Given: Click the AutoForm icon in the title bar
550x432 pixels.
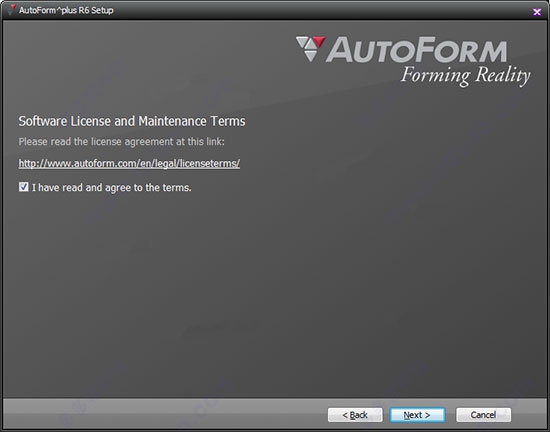Looking at the screenshot, I should 13,9.
